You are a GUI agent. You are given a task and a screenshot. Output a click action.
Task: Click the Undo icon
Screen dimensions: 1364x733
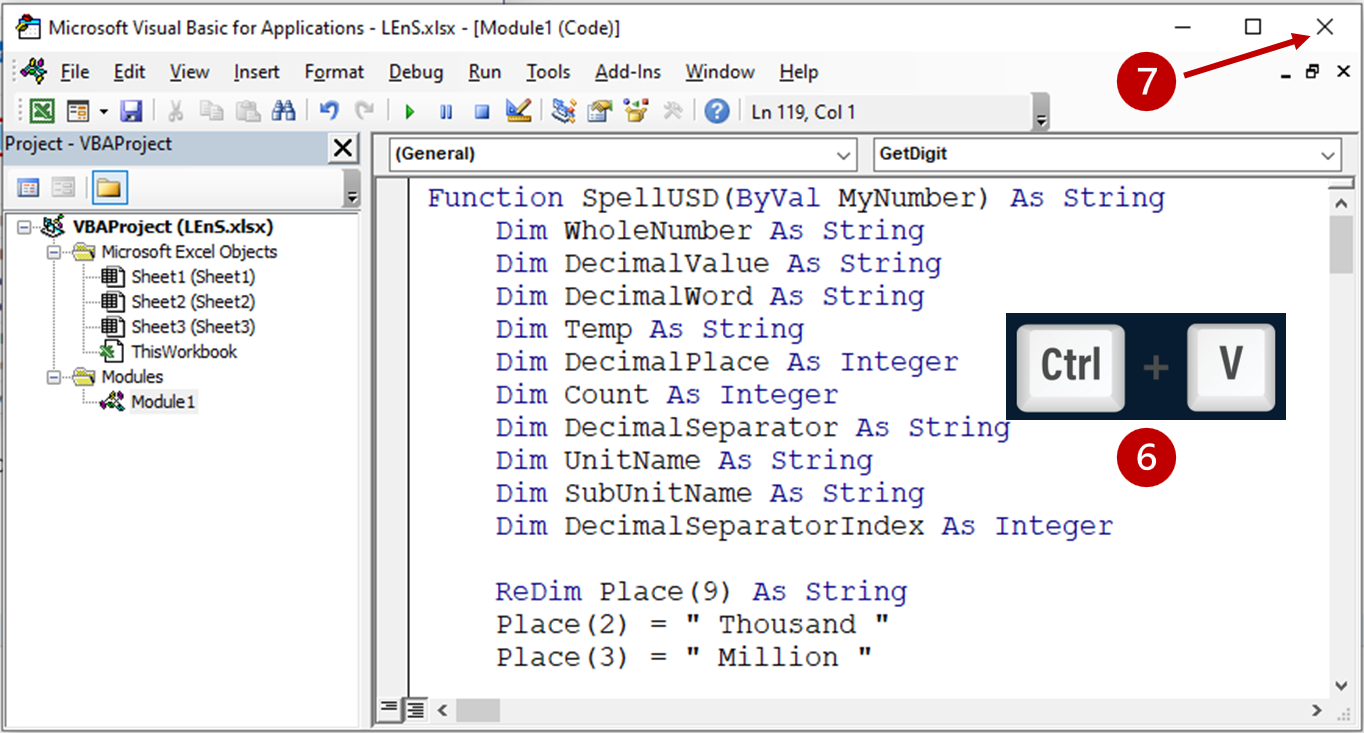329,110
